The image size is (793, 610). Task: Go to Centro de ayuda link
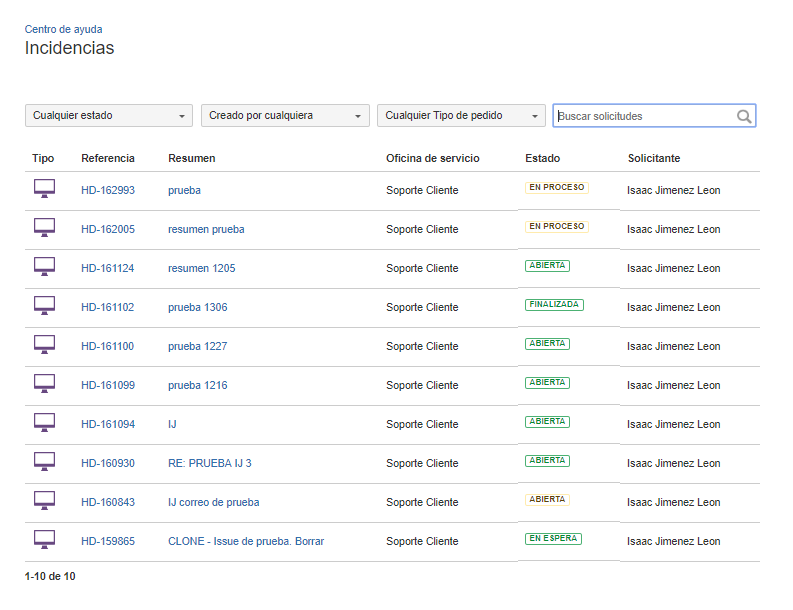click(63, 29)
